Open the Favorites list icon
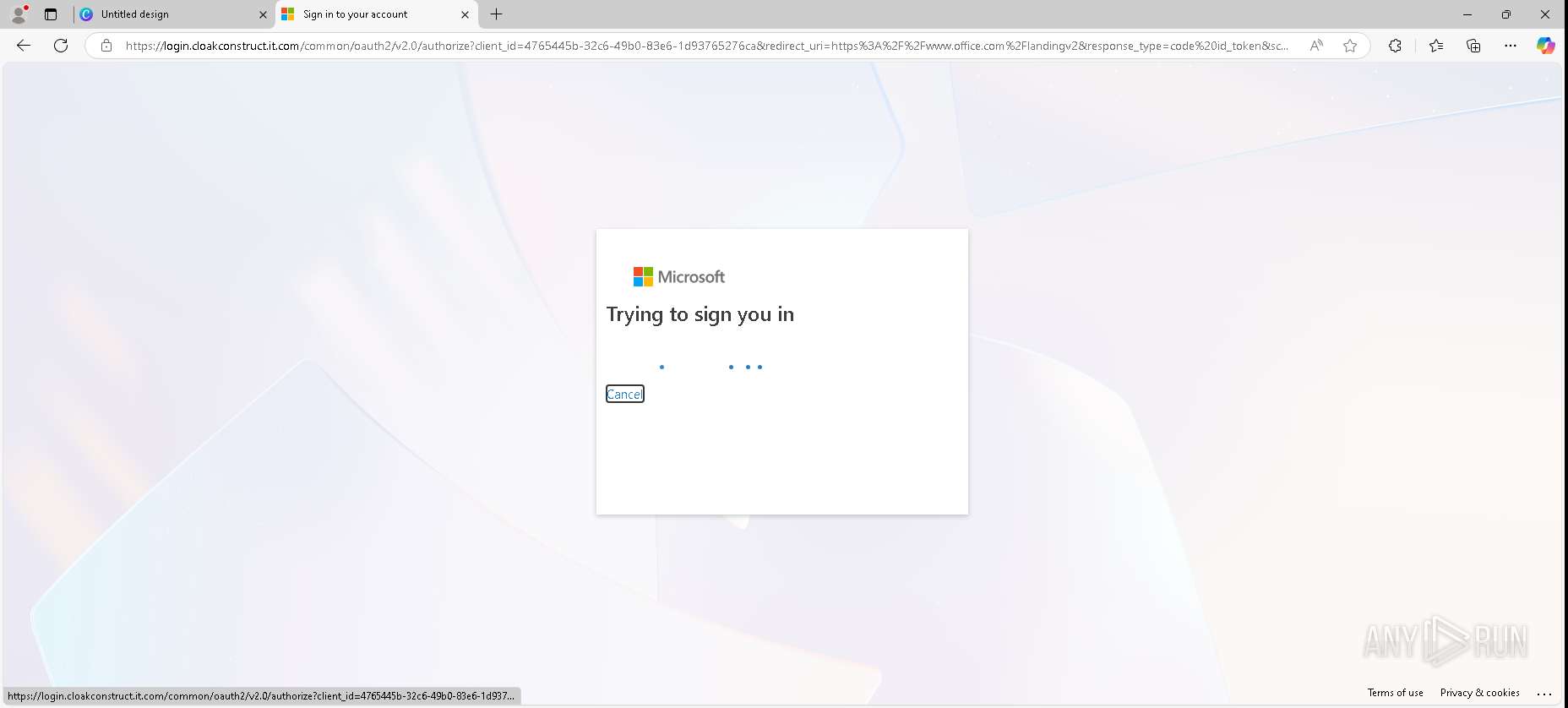 click(x=1436, y=46)
